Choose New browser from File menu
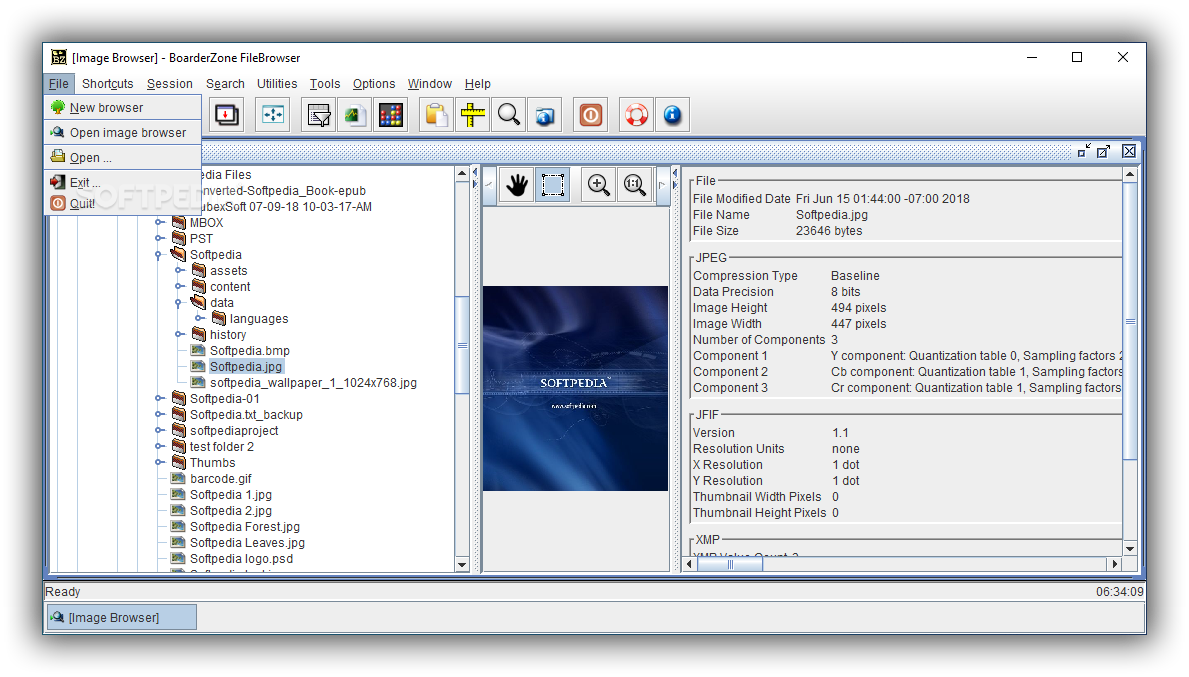The image size is (1189, 677). (x=123, y=108)
